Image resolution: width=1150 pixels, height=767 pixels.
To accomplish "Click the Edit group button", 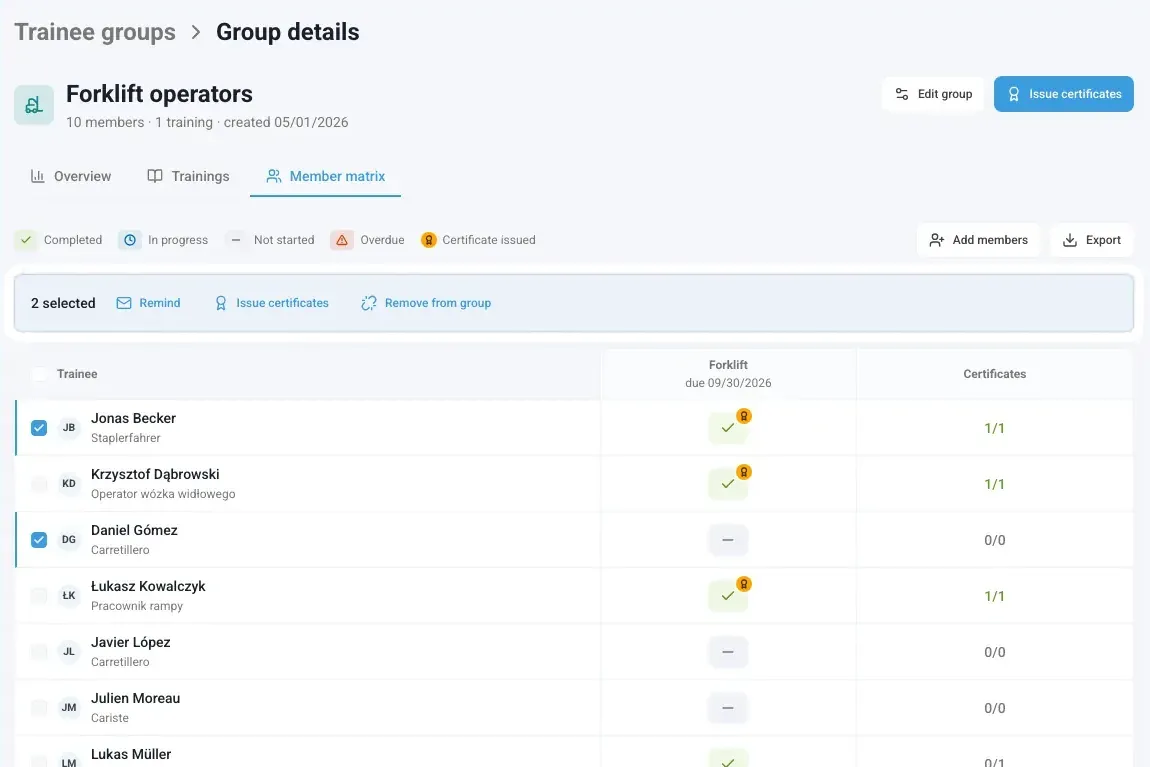I will tap(933, 94).
